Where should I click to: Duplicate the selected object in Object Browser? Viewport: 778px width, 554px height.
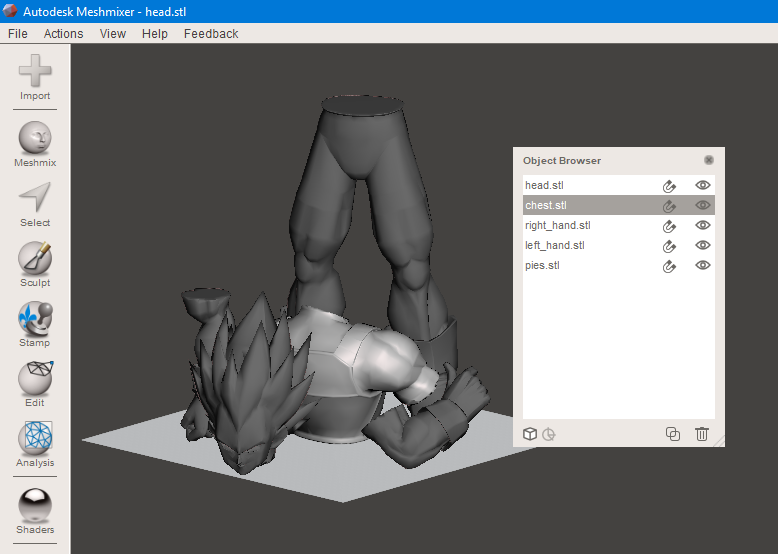pyautogui.click(x=673, y=434)
